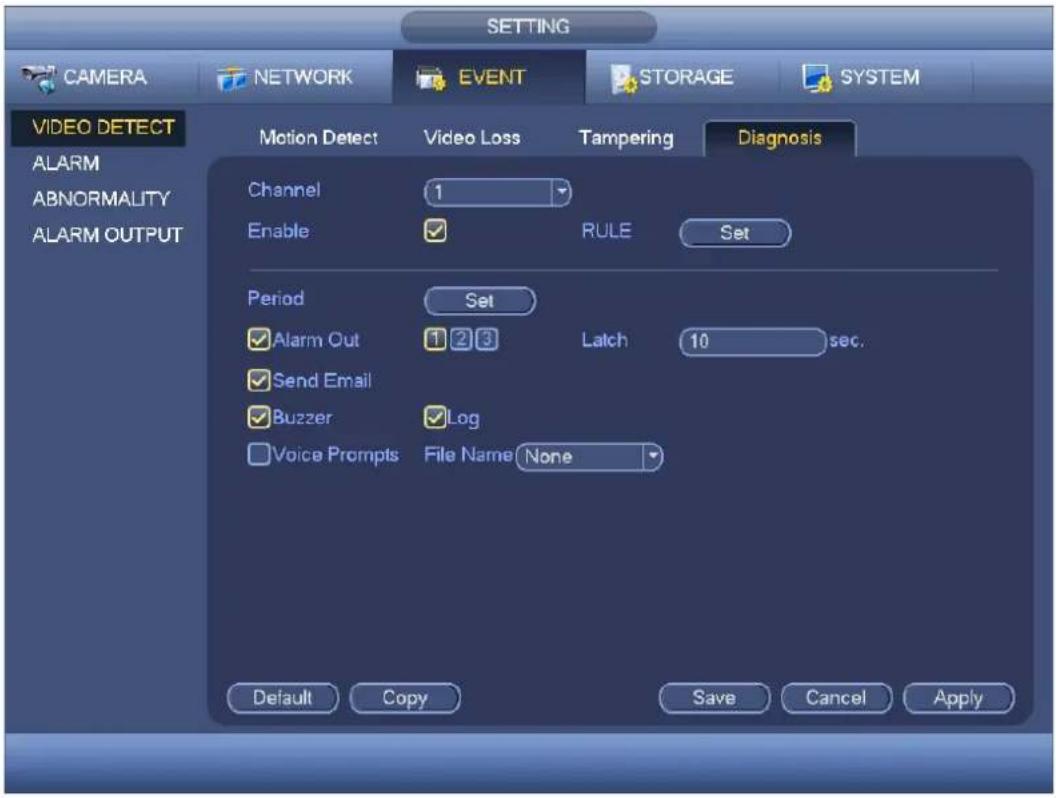Switch to the Video Loss tab
Image resolution: width=1056 pixels, height=798 pixels.
[471, 137]
